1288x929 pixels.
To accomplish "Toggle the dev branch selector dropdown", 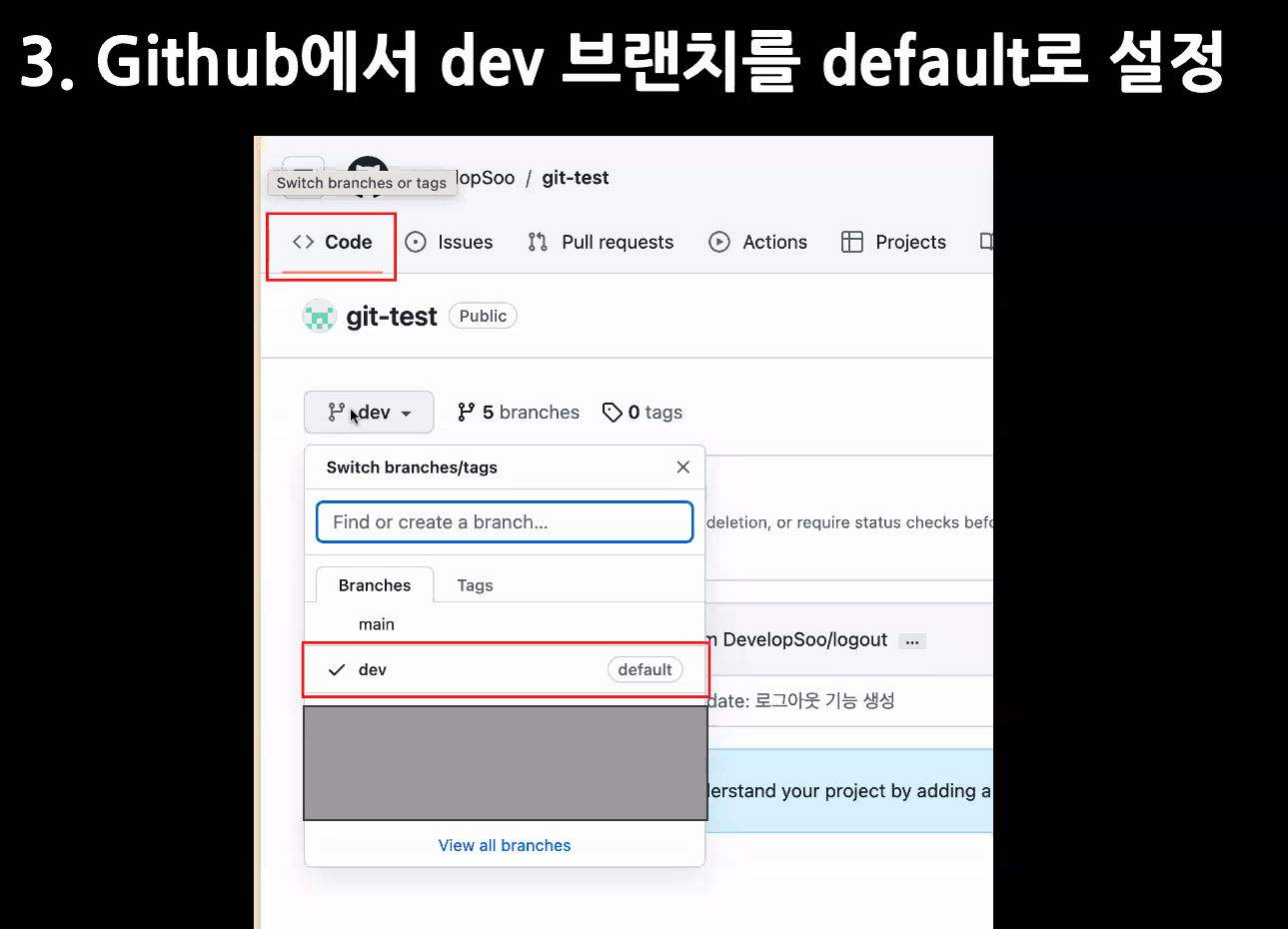I will coord(369,413).
